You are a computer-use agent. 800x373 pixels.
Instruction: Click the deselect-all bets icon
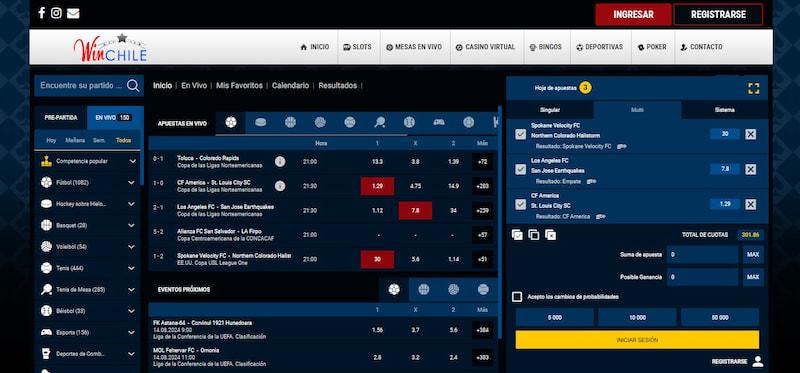[534, 235]
